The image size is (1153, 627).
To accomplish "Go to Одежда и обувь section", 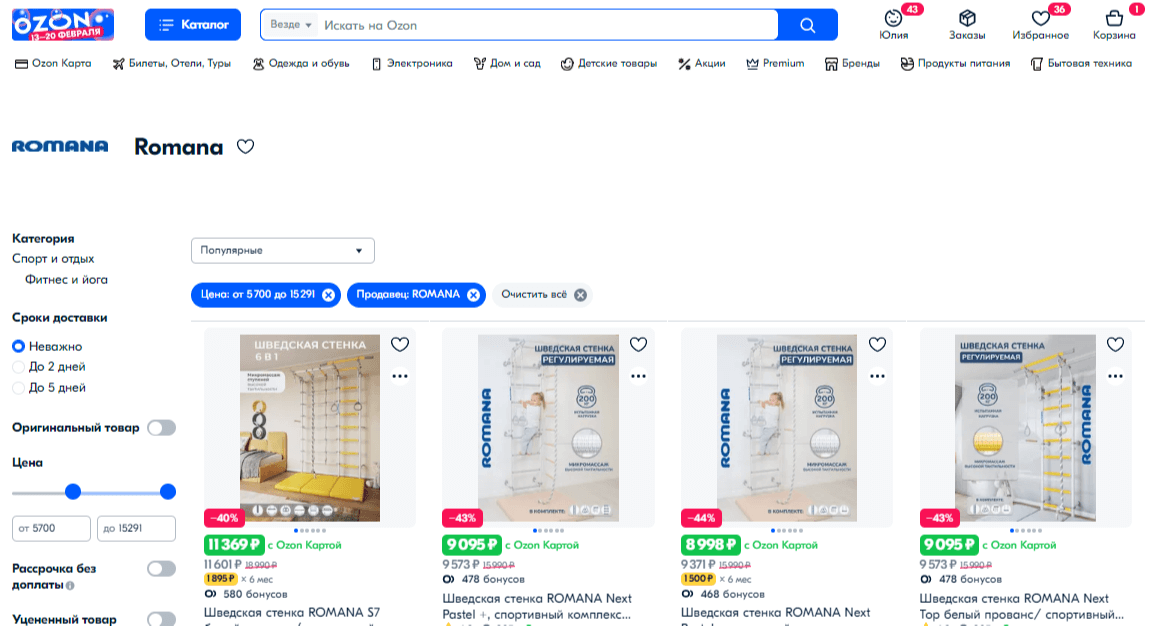I will (x=301, y=64).
